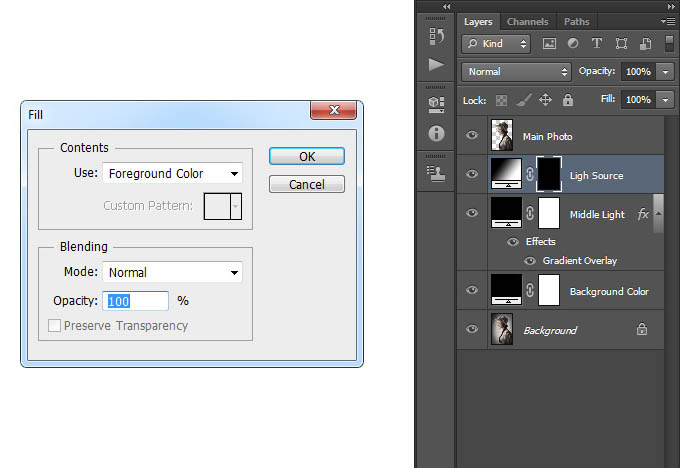Select the Background layer name

pos(550,330)
